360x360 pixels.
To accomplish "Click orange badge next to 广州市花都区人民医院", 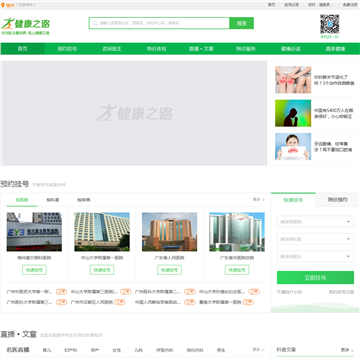I will [x=120, y=302].
